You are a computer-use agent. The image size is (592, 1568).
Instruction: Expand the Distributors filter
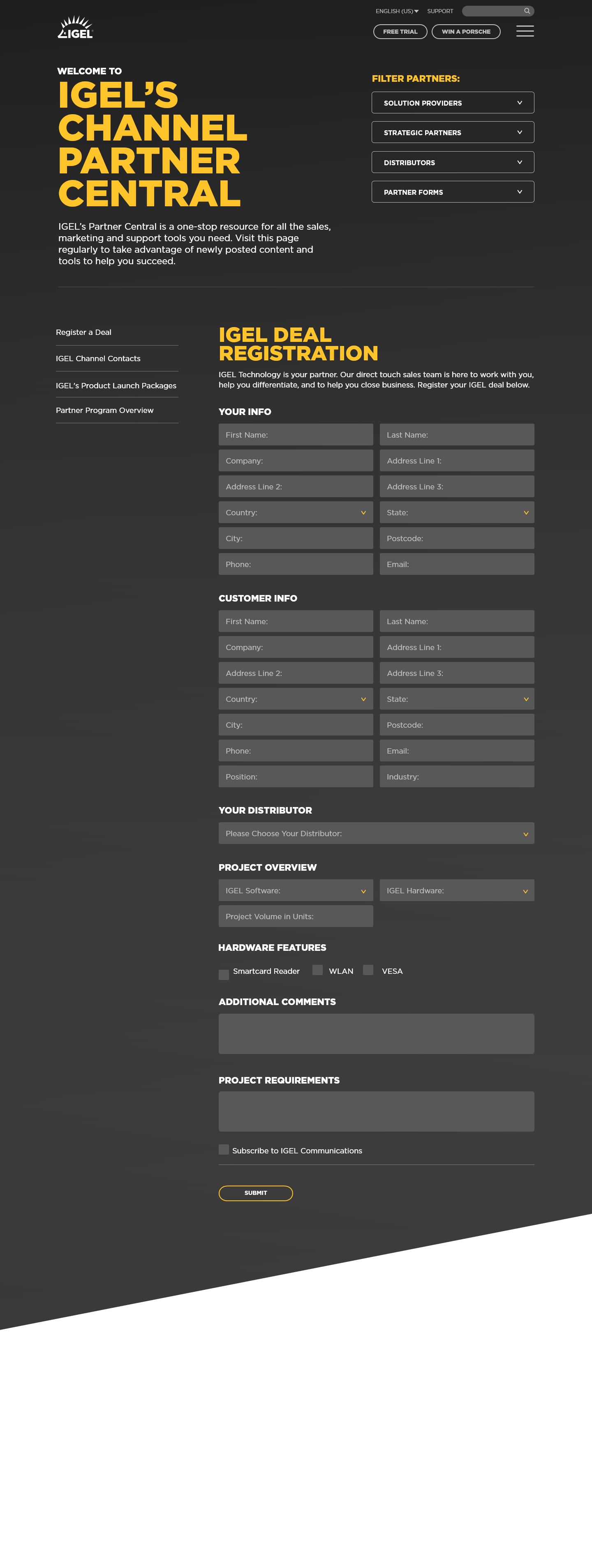tap(453, 163)
